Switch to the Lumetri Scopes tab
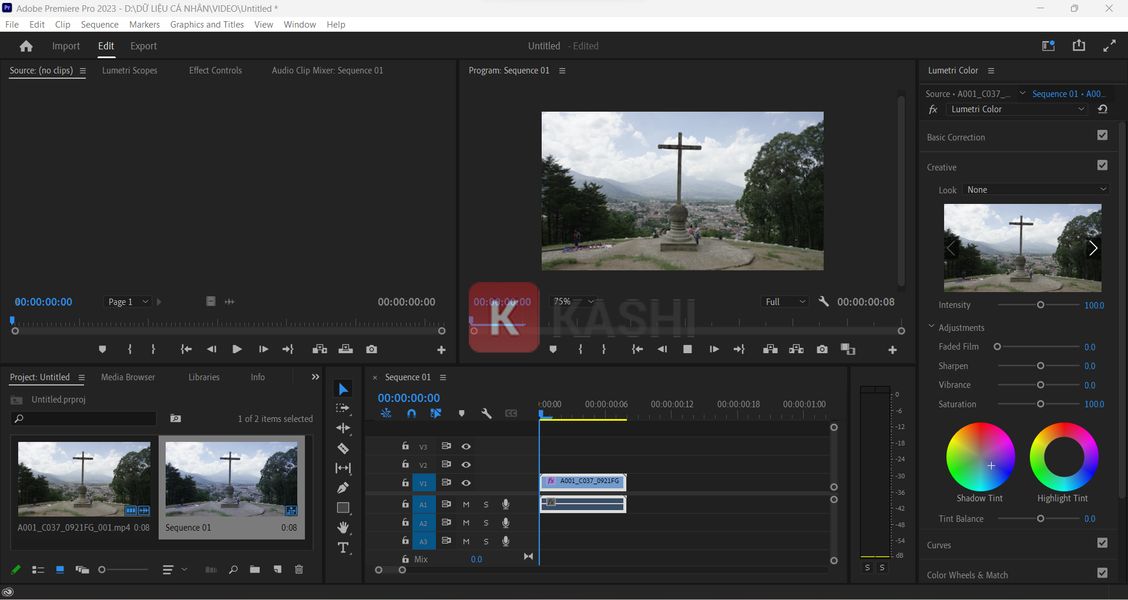The width and height of the screenshot is (1128, 600). tap(129, 70)
